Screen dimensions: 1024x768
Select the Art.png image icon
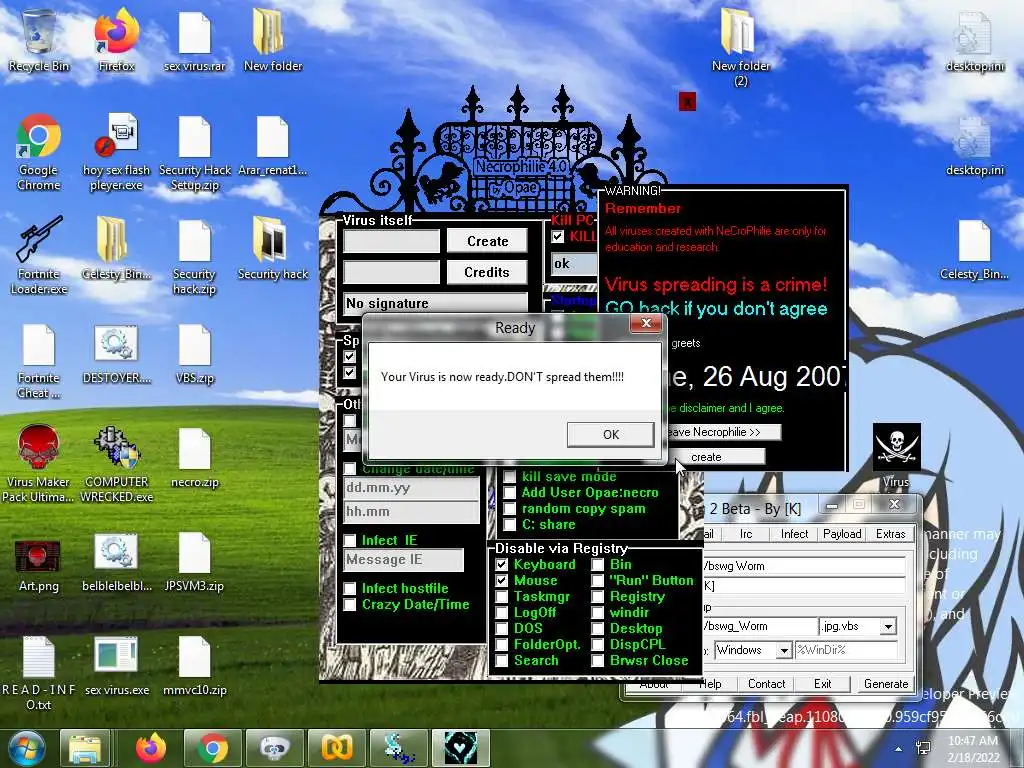pos(39,565)
